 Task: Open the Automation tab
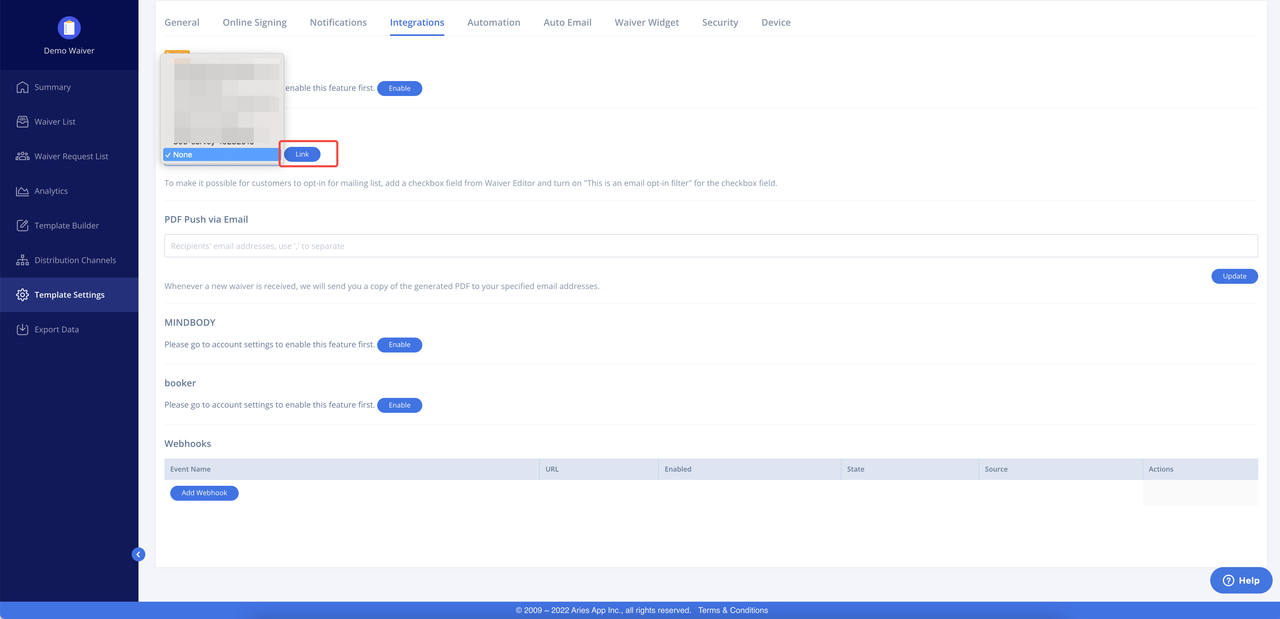point(494,22)
